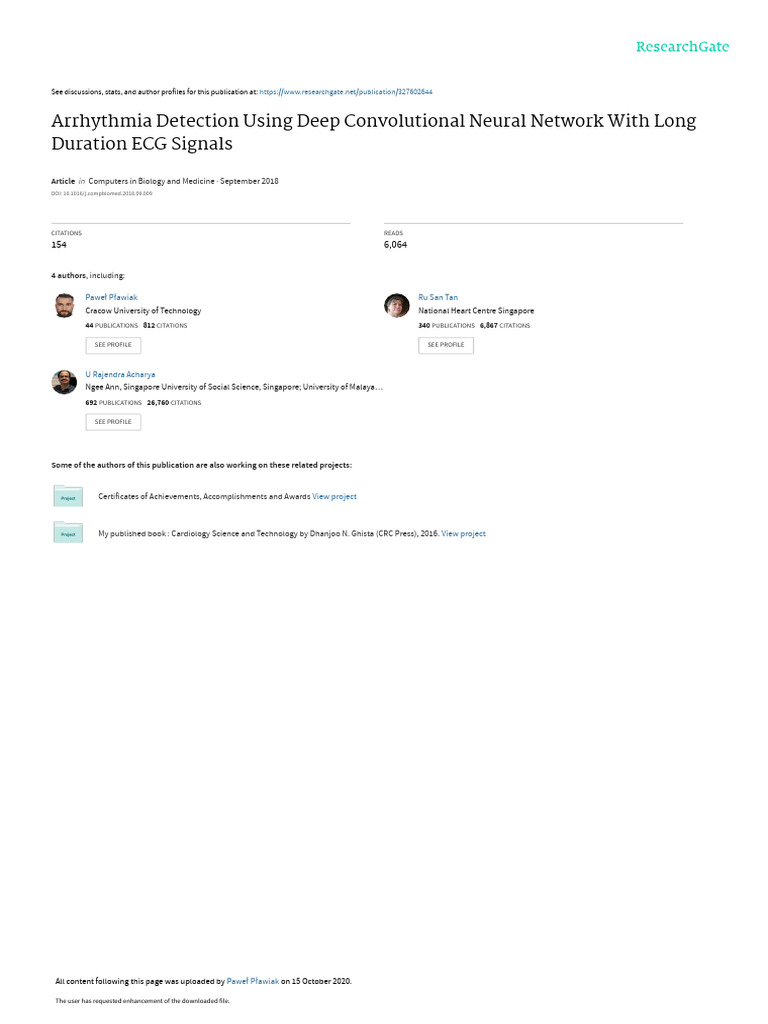Viewport: 768px width, 1024px height.
Task: View U Rajendra Acharya's profile photo
Action: 64,382
